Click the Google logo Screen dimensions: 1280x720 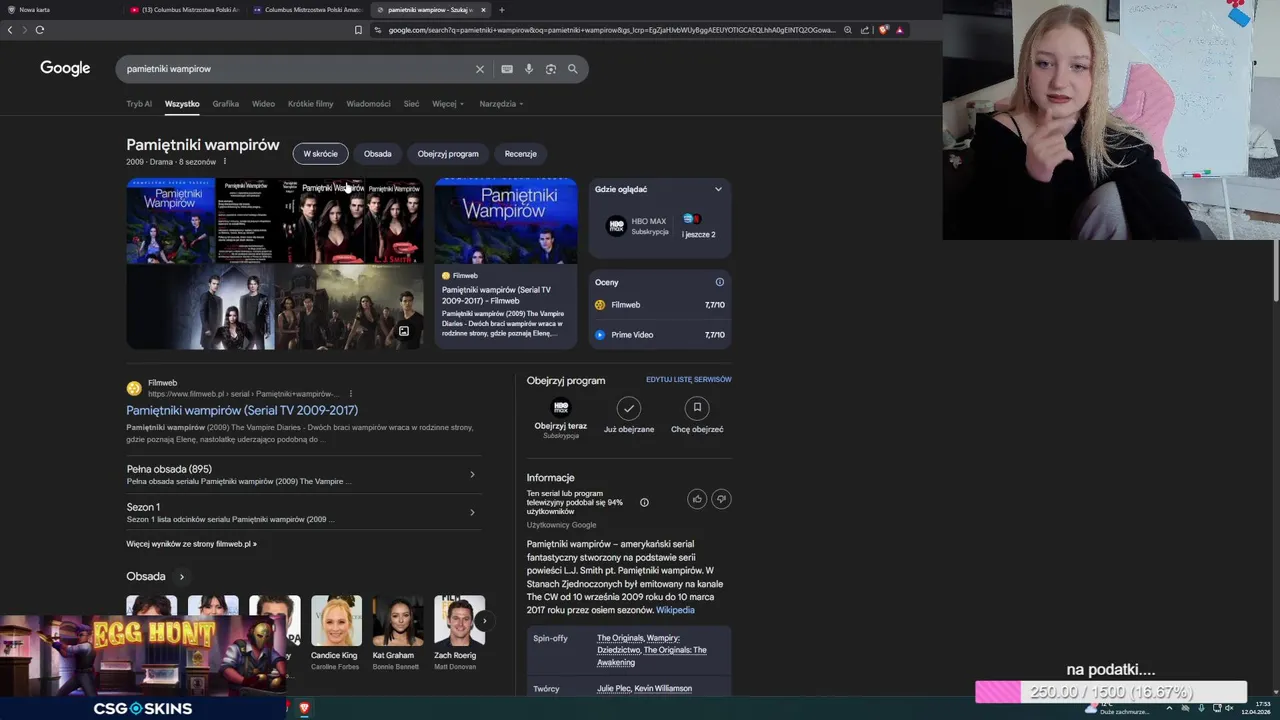(x=65, y=68)
